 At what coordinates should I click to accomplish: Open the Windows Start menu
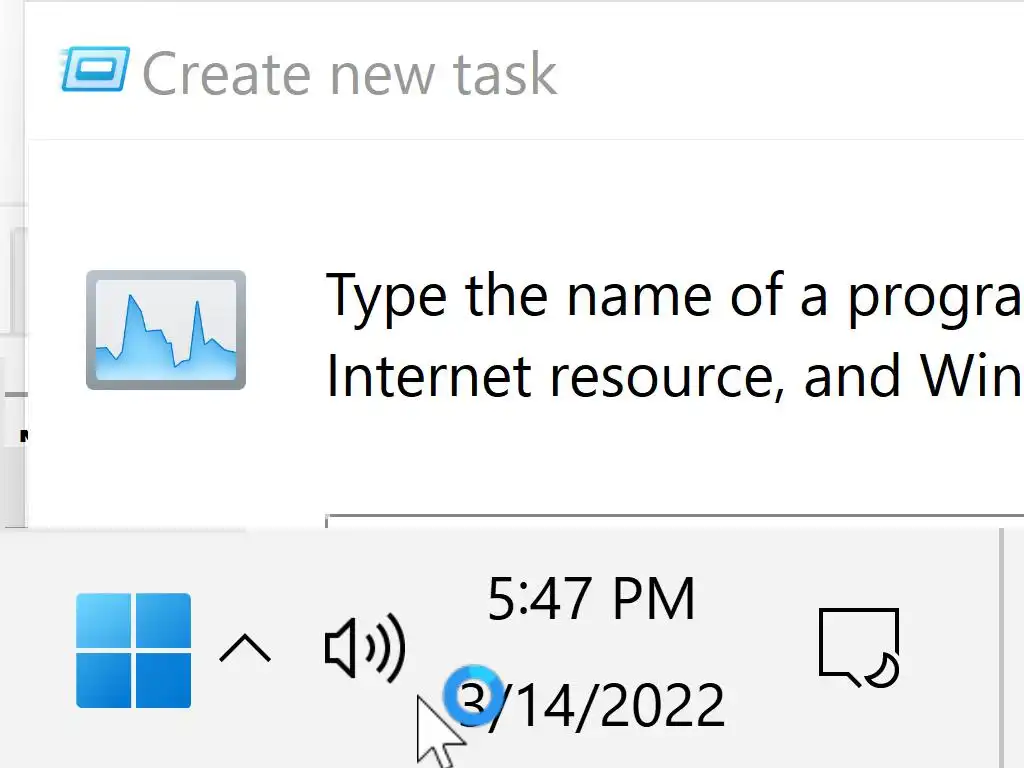coord(133,650)
